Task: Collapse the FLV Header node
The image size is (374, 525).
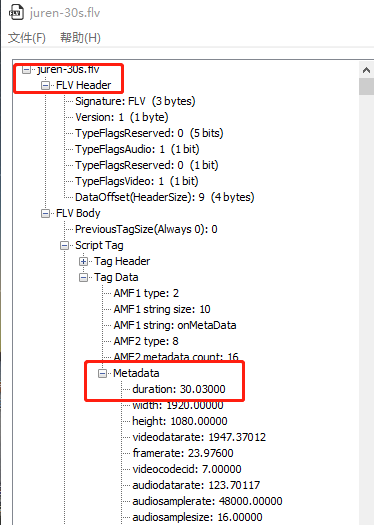Action: click(x=45, y=85)
